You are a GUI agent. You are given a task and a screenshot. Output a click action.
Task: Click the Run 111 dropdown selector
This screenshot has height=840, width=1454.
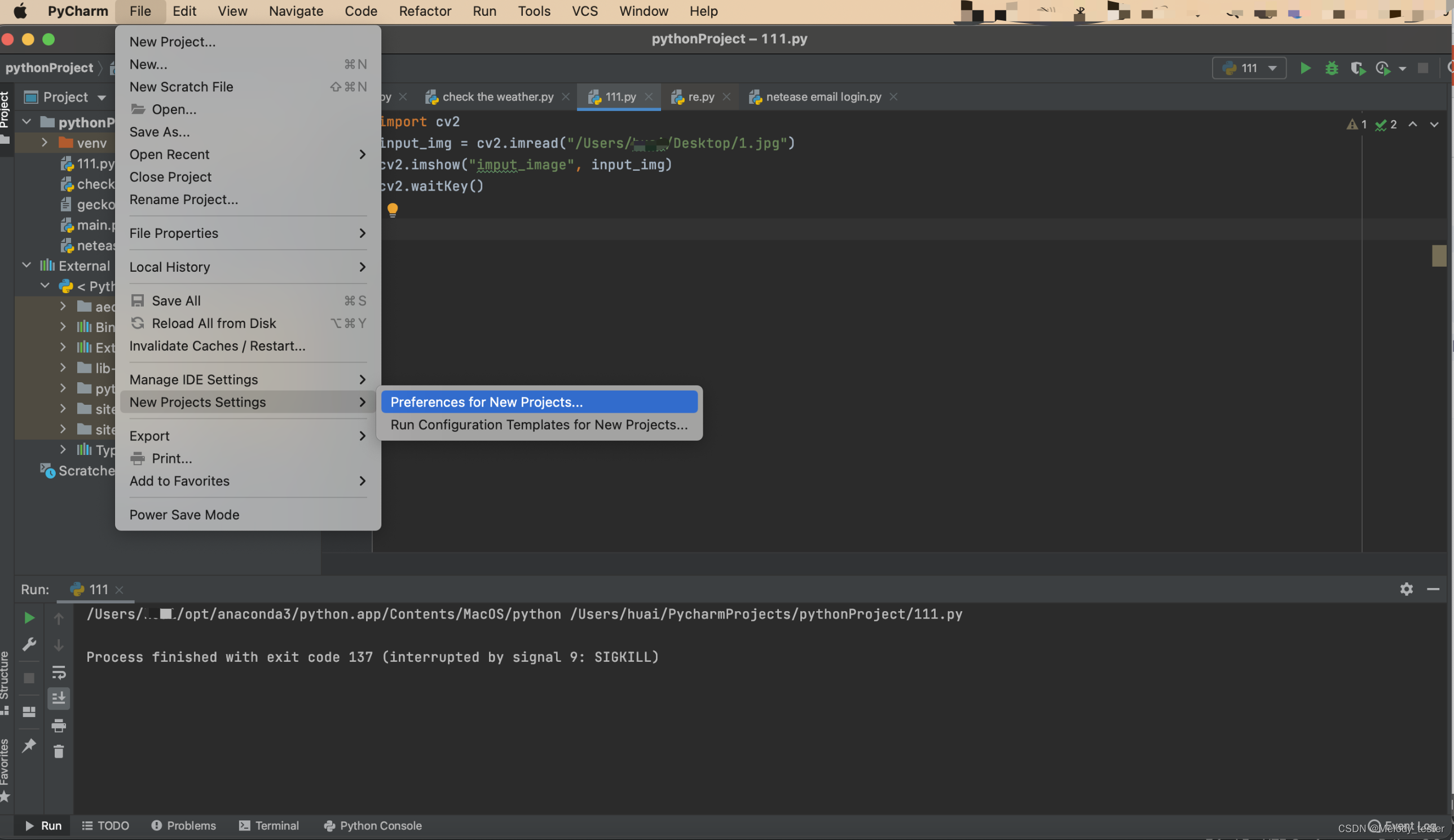click(1247, 68)
